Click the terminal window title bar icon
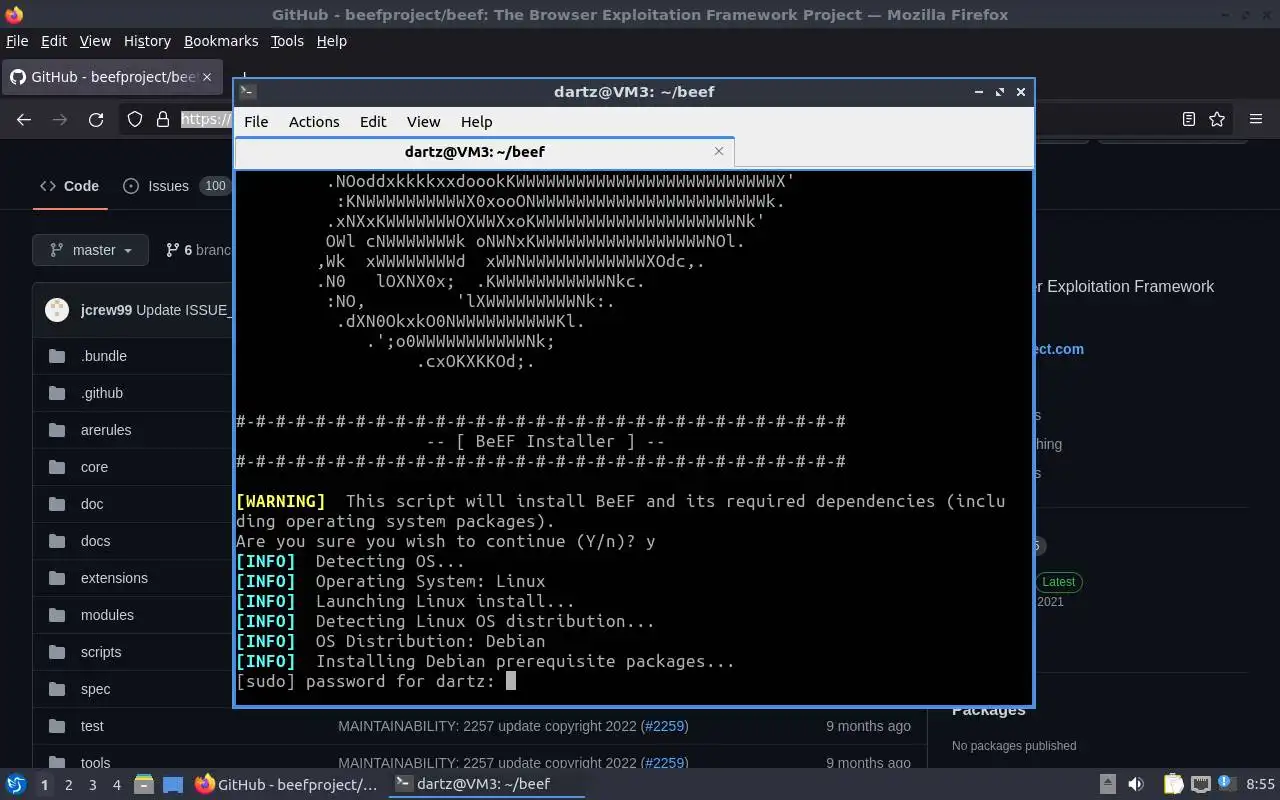The width and height of the screenshot is (1280, 800). pyautogui.click(x=248, y=91)
